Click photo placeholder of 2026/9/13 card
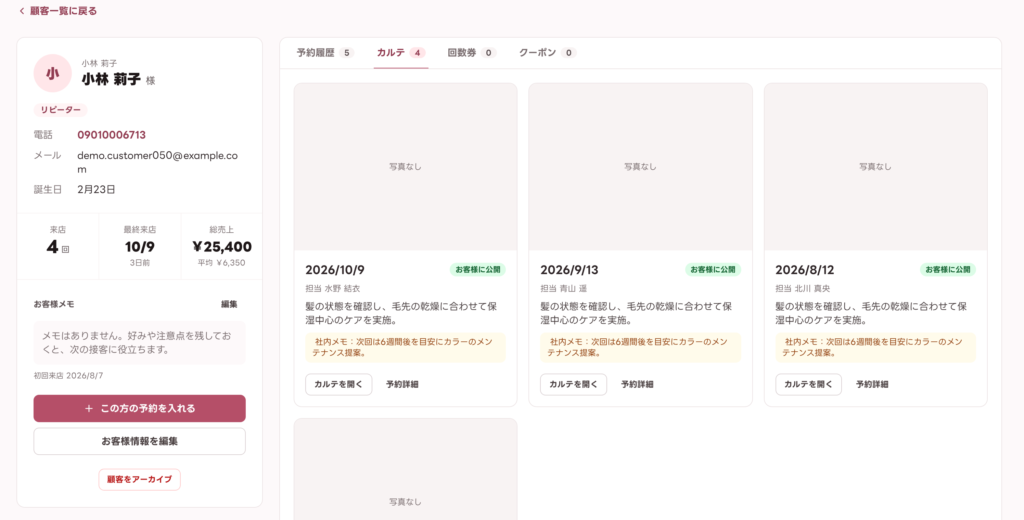 tap(641, 167)
